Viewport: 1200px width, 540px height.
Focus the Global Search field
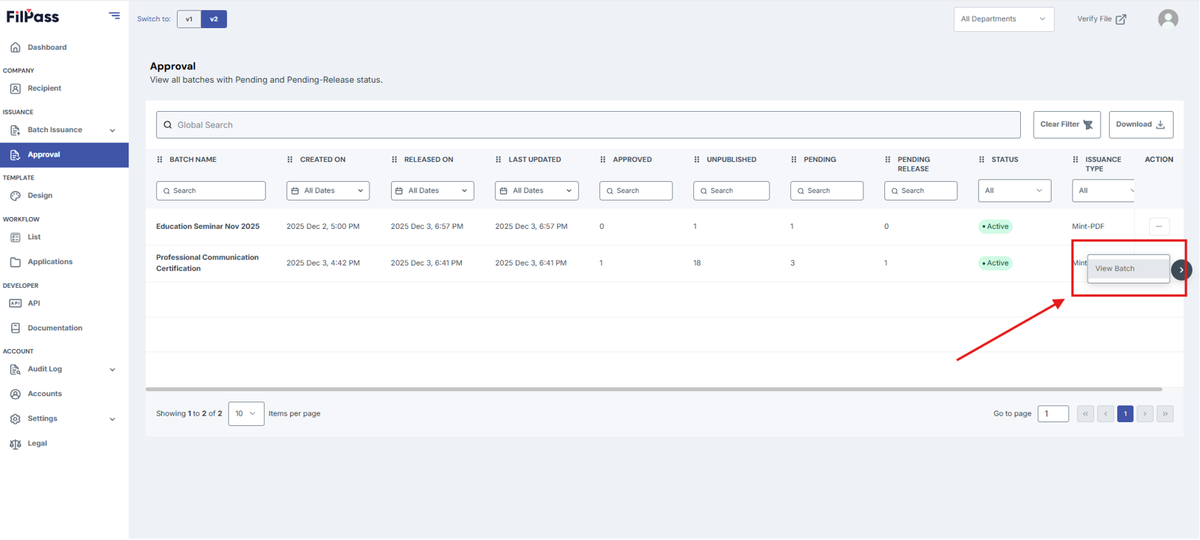(588, 125)
